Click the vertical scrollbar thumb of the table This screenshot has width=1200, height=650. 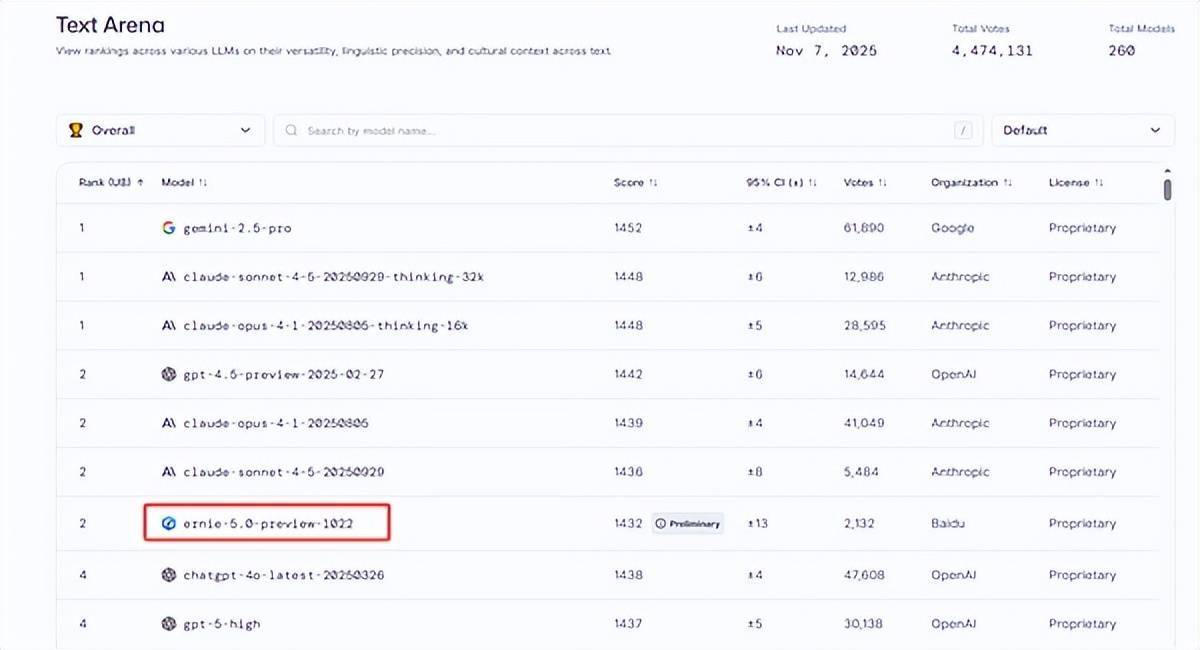[x=1168, y=188]
